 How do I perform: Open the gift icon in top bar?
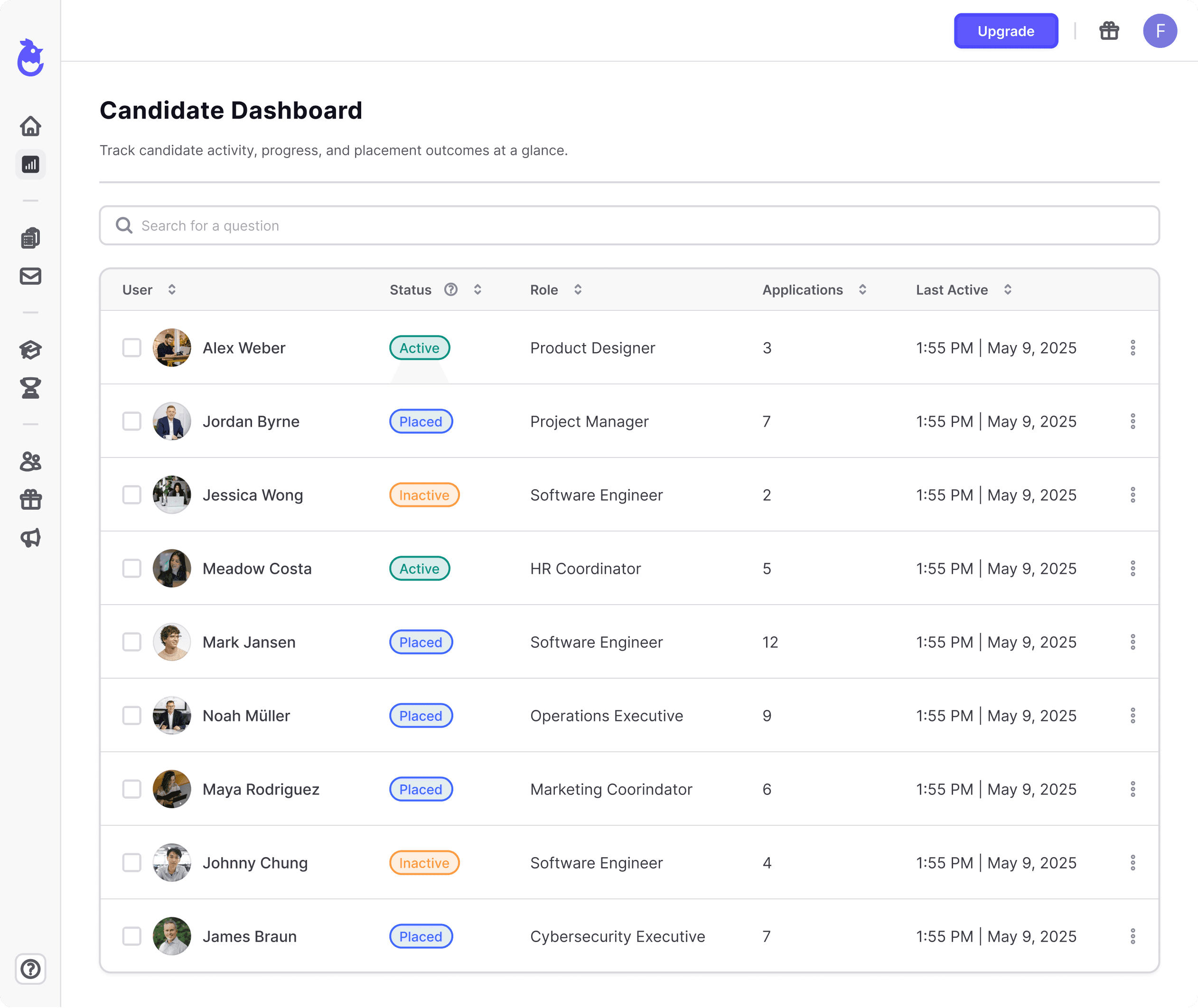tap(1109, 31)
